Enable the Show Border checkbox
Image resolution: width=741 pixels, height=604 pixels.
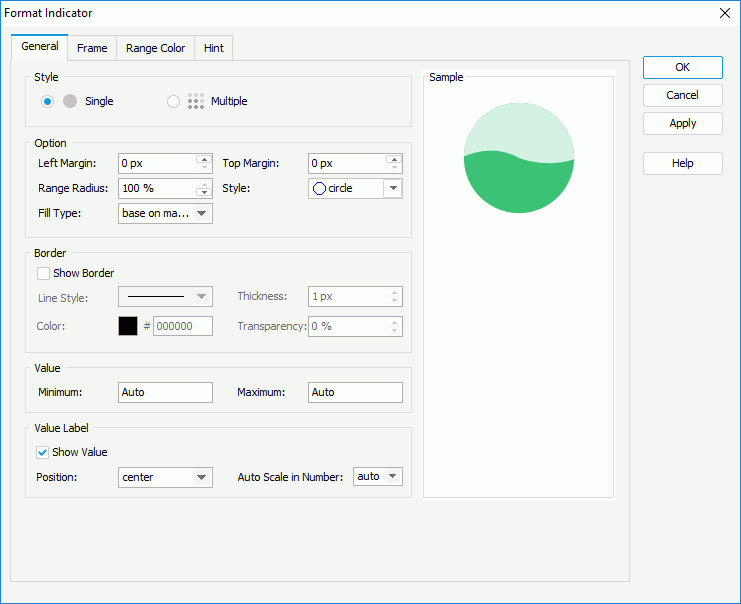point(43,273)
